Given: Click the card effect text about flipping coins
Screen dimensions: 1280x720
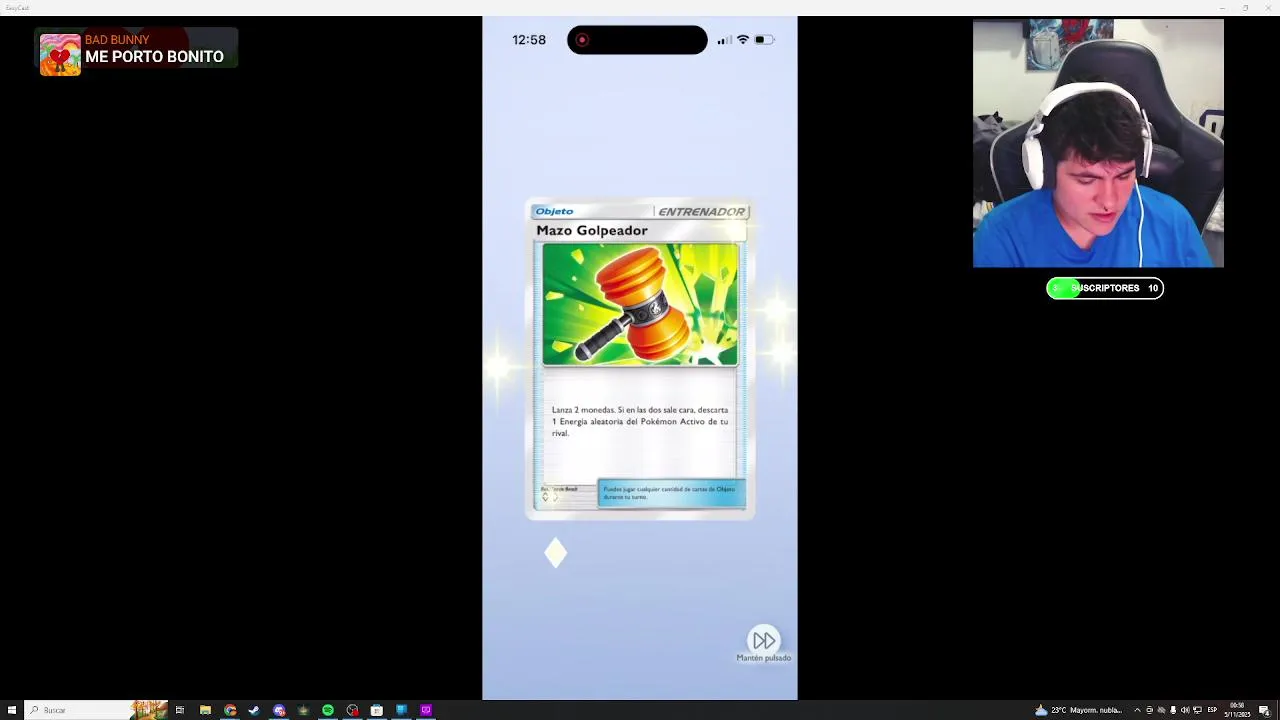Looking at the screenshot, I should [x=640, y=421].
